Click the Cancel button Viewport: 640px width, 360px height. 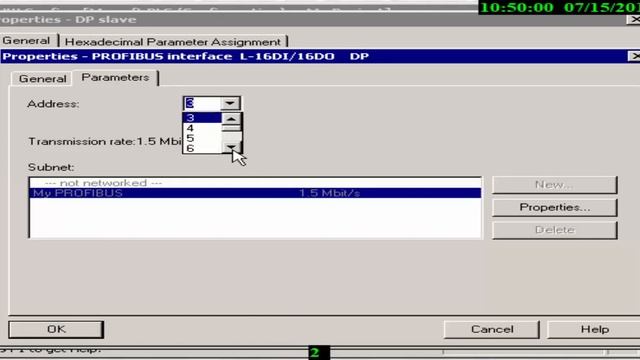[492, 329]
